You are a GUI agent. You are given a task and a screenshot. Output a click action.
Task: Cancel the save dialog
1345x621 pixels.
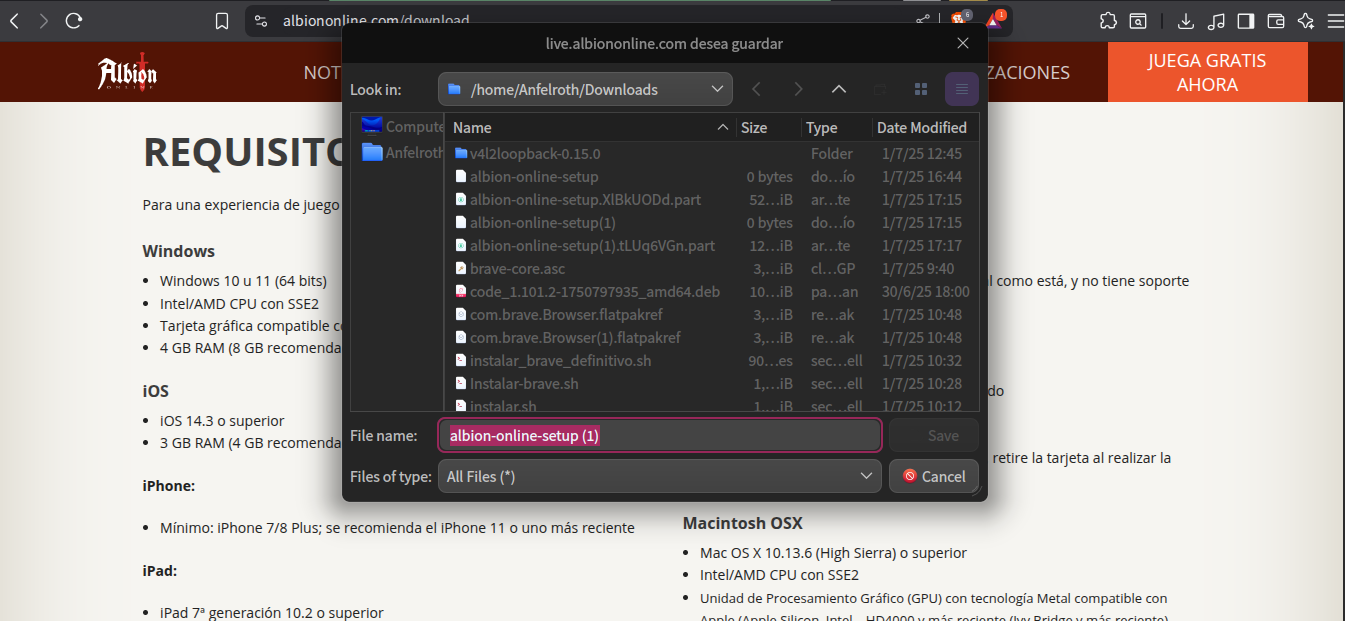933,476
